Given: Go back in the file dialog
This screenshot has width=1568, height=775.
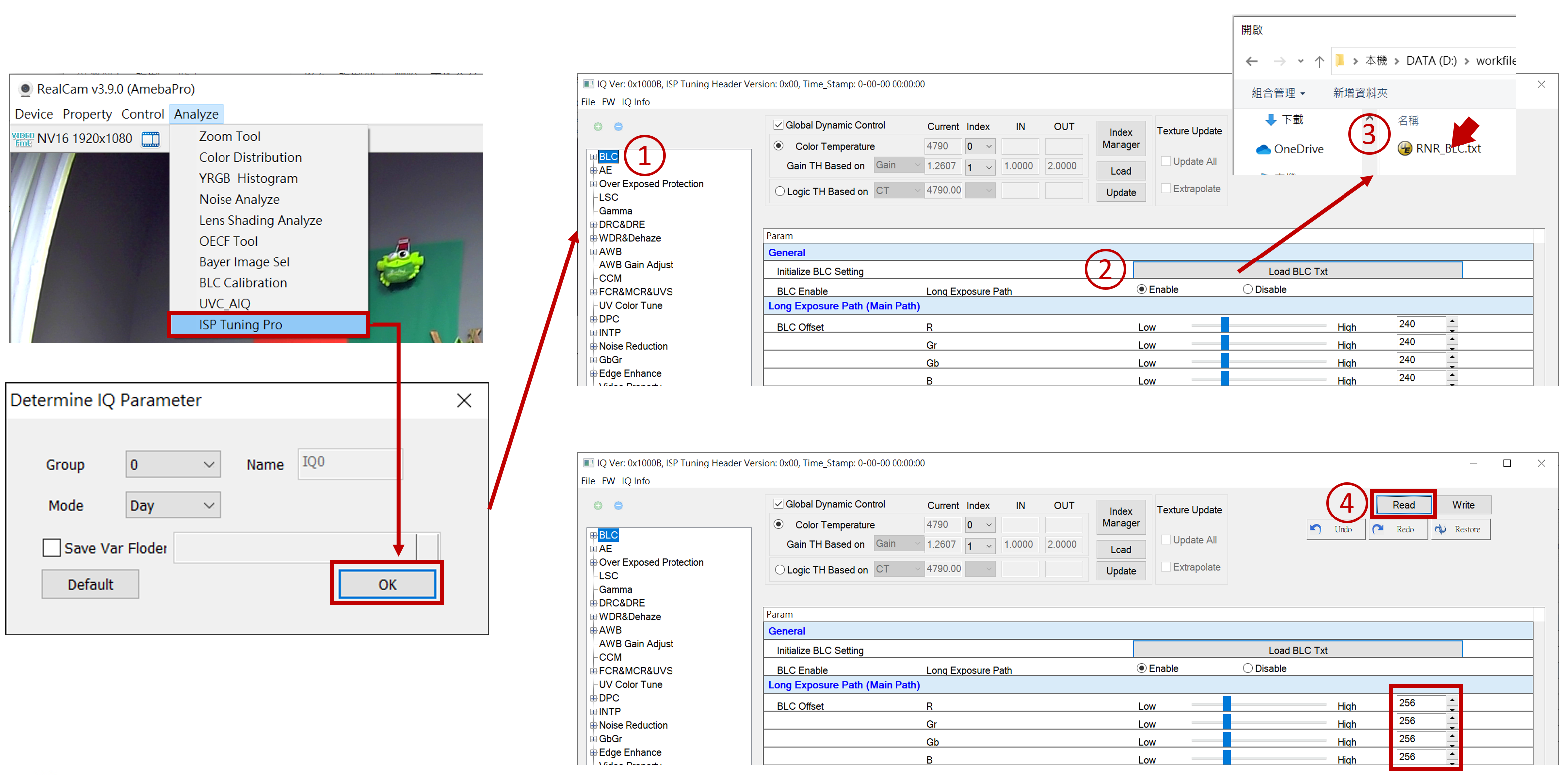Looking at the screenshot, I should point(1252,61).
